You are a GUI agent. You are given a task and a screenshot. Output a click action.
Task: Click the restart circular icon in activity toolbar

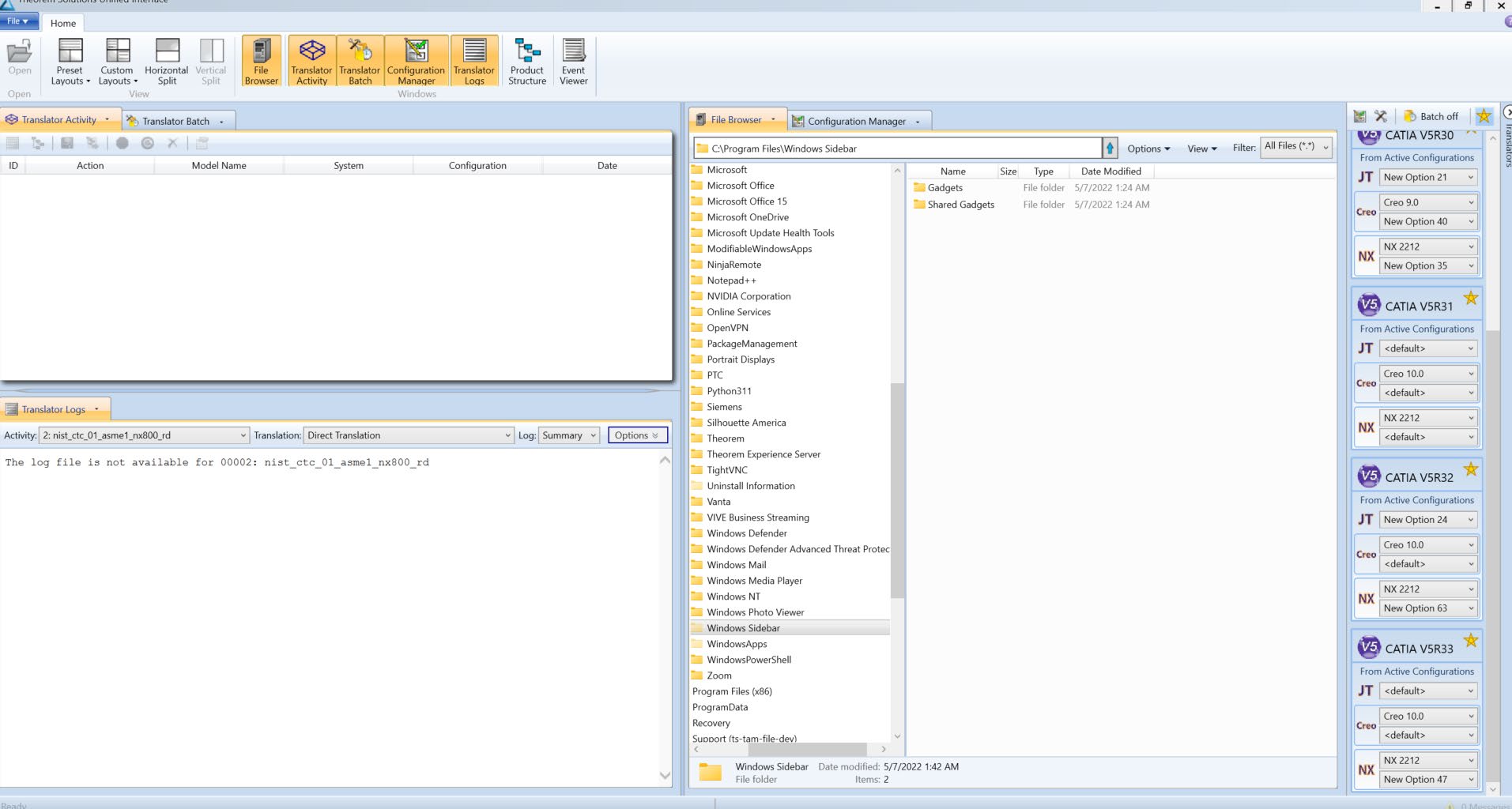coord(148,143)
